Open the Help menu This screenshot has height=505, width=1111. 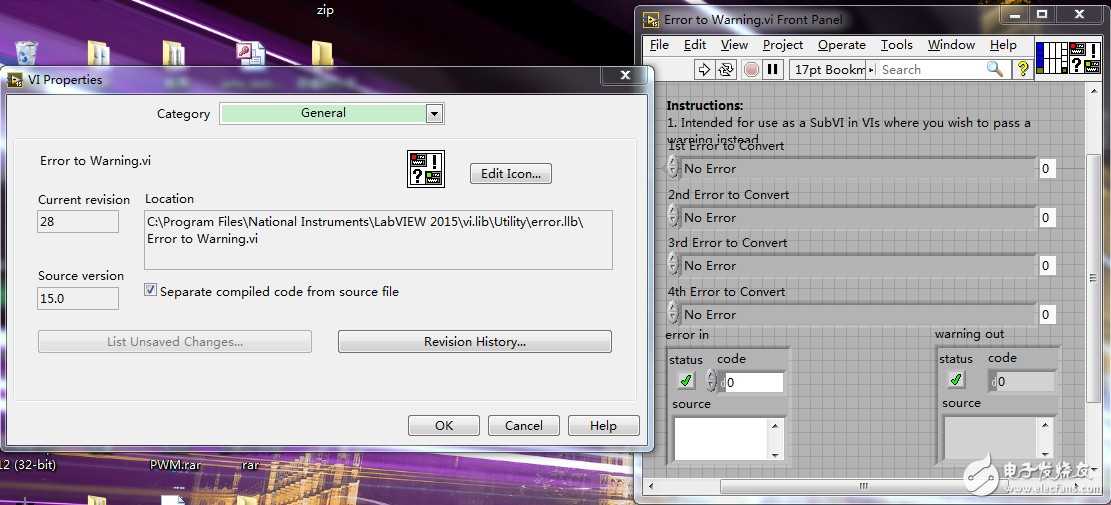pyautogui.click(x=1003, y=45)
